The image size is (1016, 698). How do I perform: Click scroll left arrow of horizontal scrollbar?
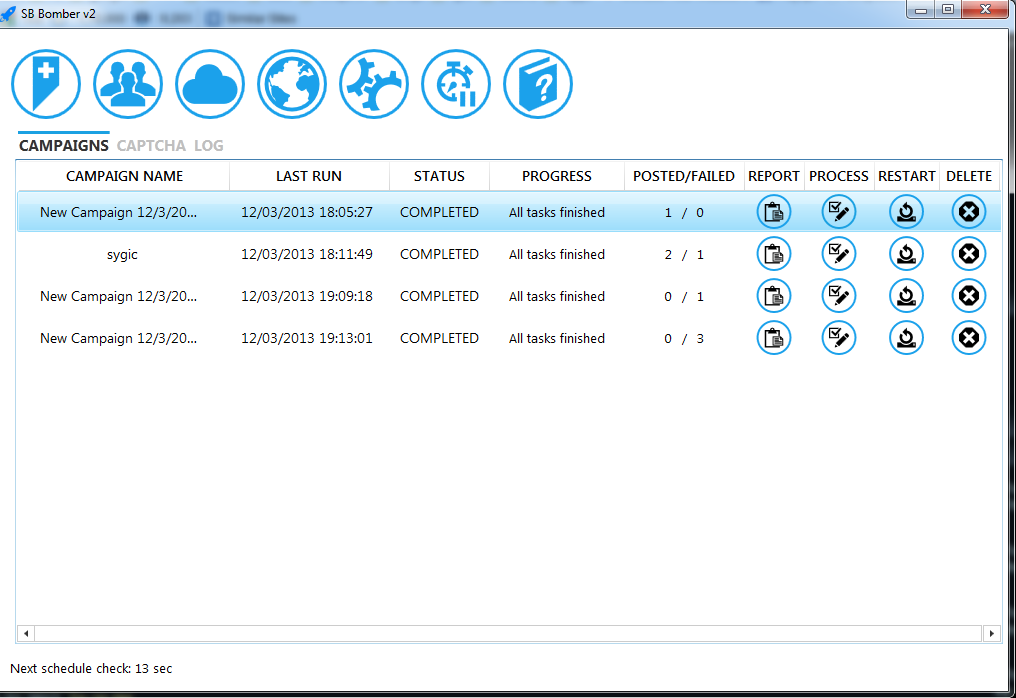pos(26,633)
